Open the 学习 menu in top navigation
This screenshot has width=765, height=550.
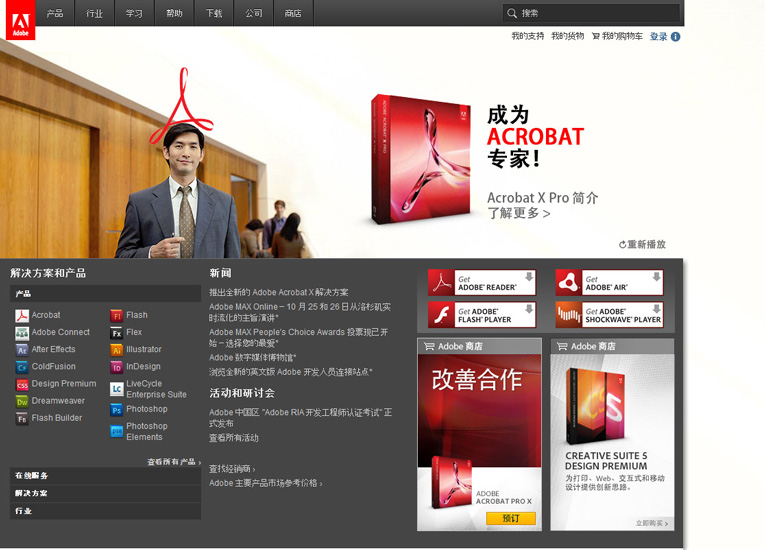pyautogui.click(x=134, y=13)
